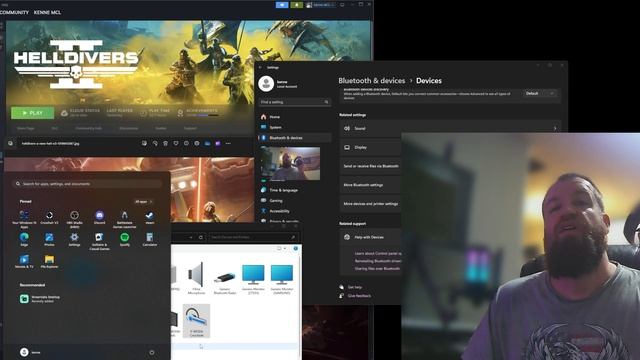Open more options ellipsis in Photos toolbar
640x360 pixels.
click(x=228, y=143)
